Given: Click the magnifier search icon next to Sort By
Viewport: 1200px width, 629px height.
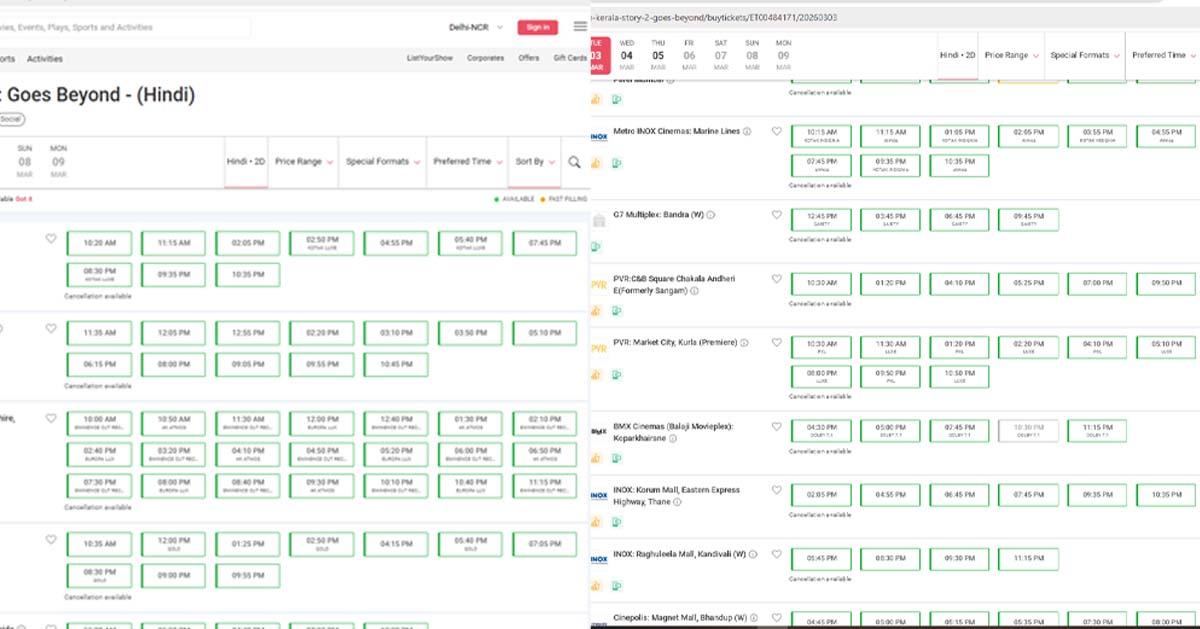Looking at the screenshot, I should pyautogui.click(x=574, y=162).
